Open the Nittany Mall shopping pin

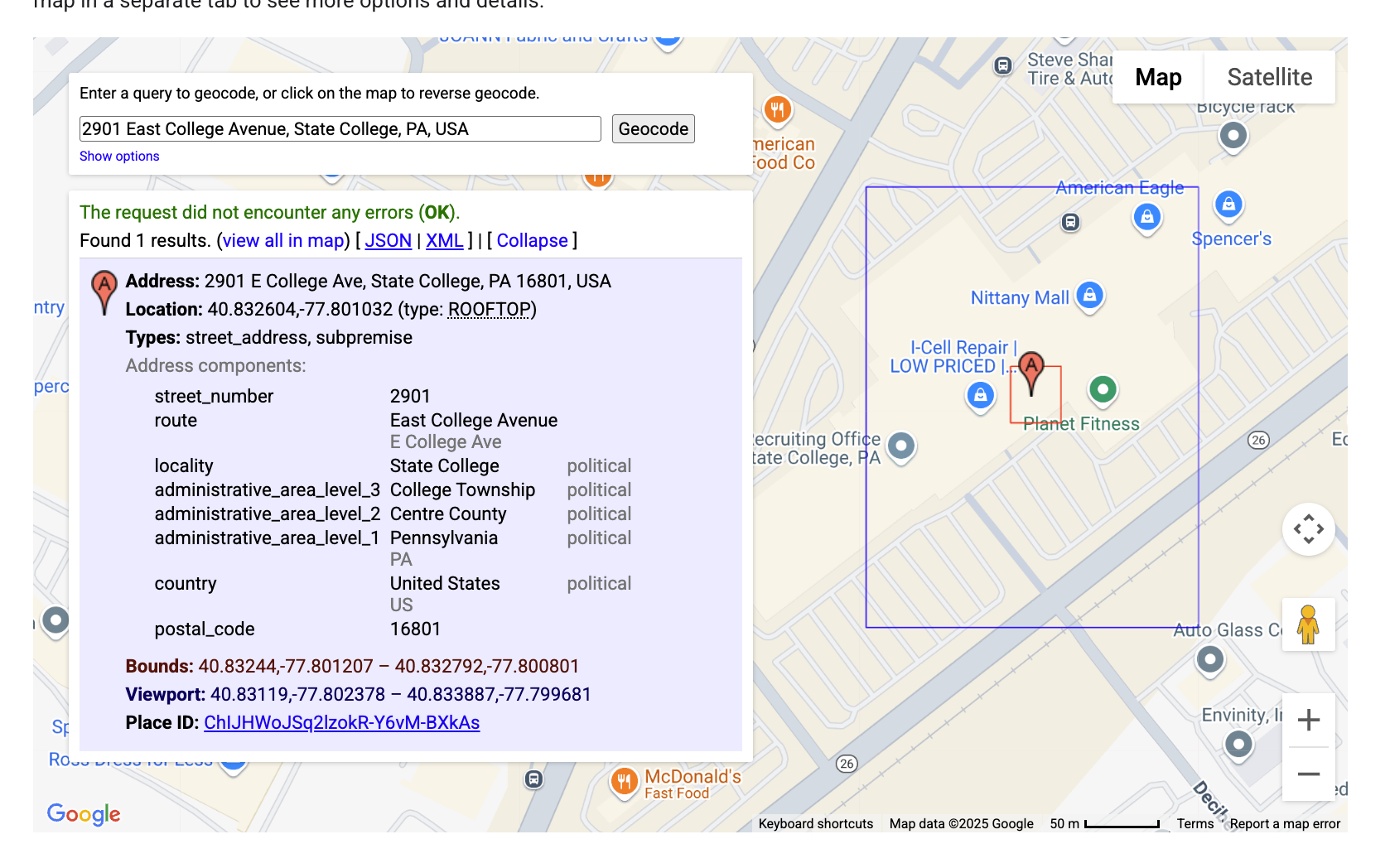(x=1090, y=295)
